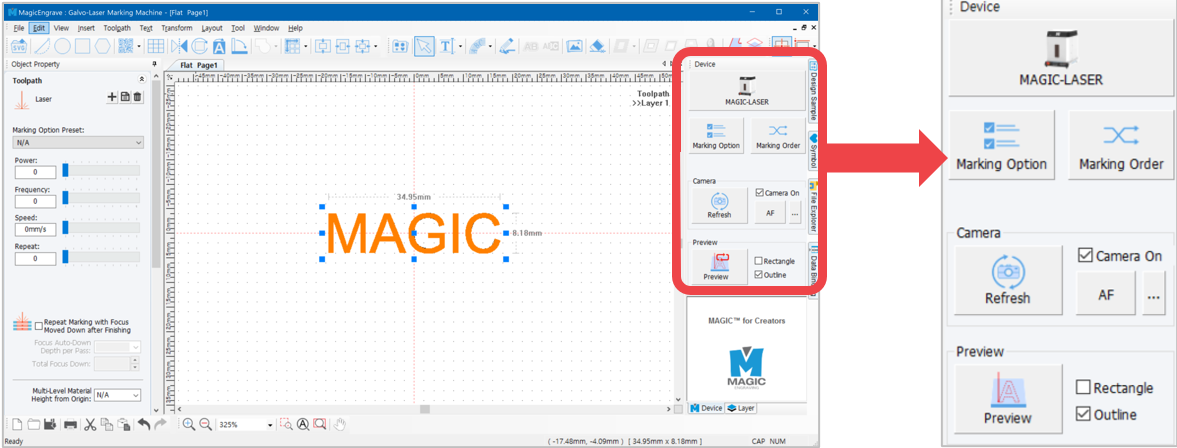The width and height of the screenshot is (1177, 448).
Task: Adjust the Speed slider handle
Action: tap(65, 228)
